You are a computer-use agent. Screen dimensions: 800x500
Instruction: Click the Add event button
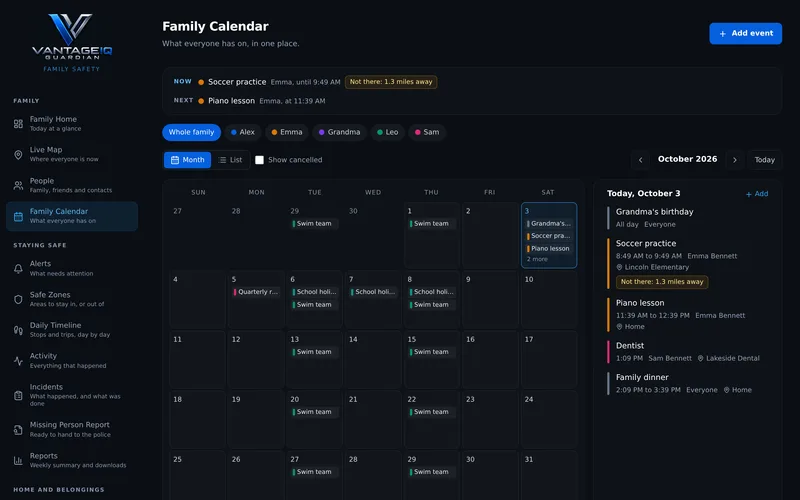click(x=745, y=34)
